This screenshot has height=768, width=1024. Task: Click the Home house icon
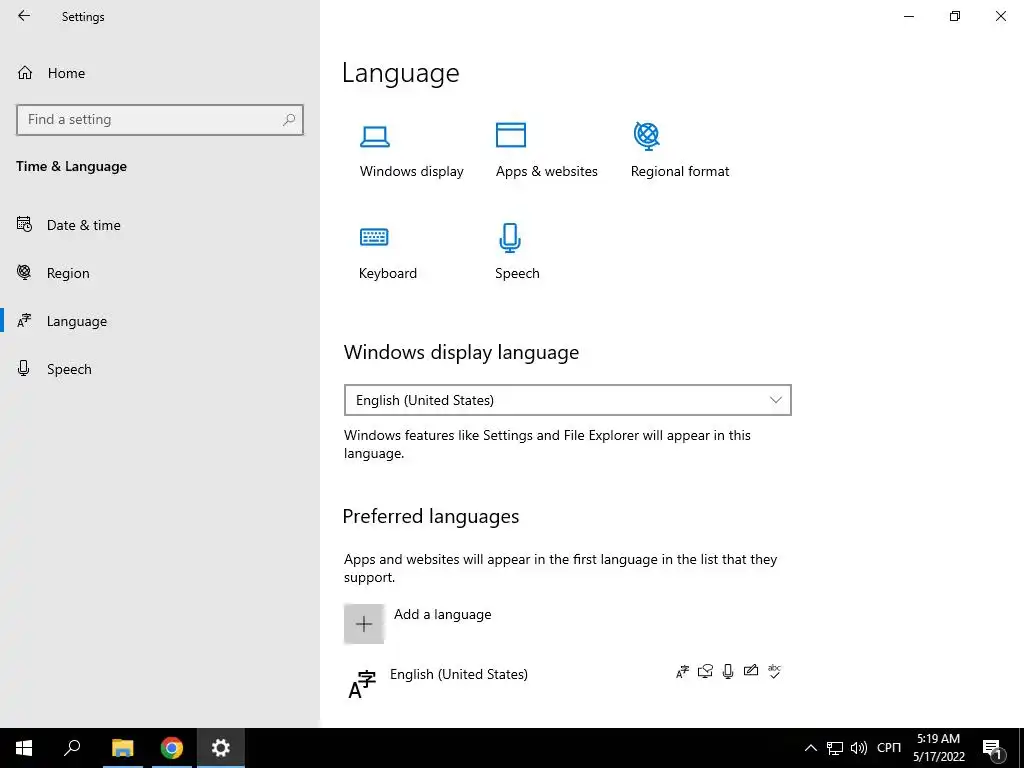tap(25, 72)
